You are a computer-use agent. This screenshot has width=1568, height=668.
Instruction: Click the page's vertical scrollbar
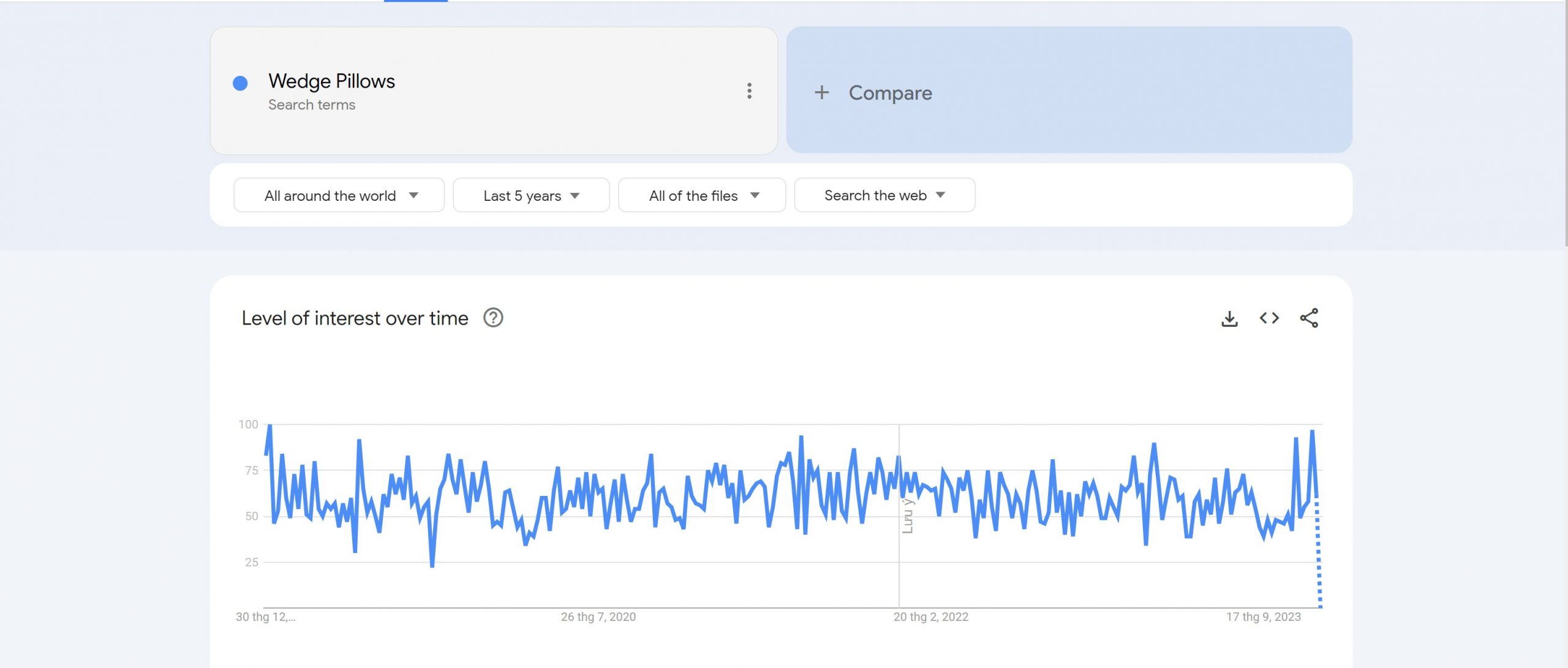click(1566, 122)
